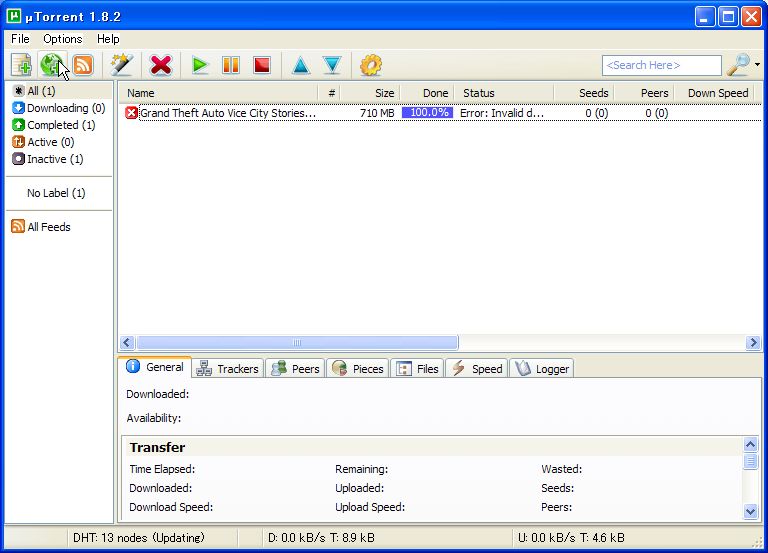Select Grand Theft Auto Vice City Stories torrent

(x=228, y=113)
